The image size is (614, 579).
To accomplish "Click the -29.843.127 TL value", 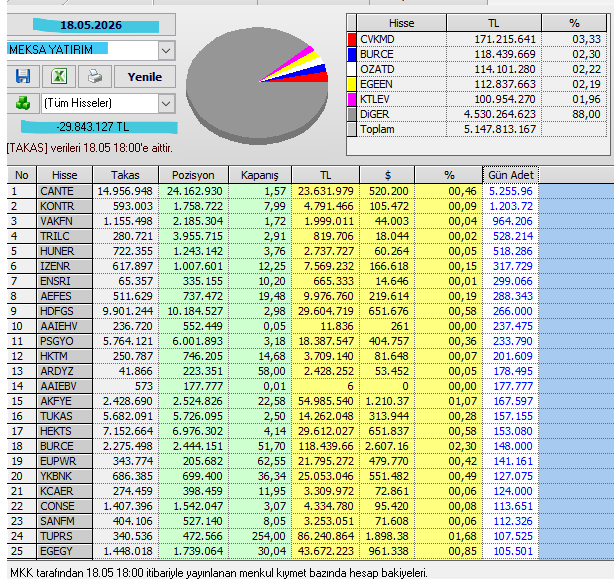I will (93, 127).
